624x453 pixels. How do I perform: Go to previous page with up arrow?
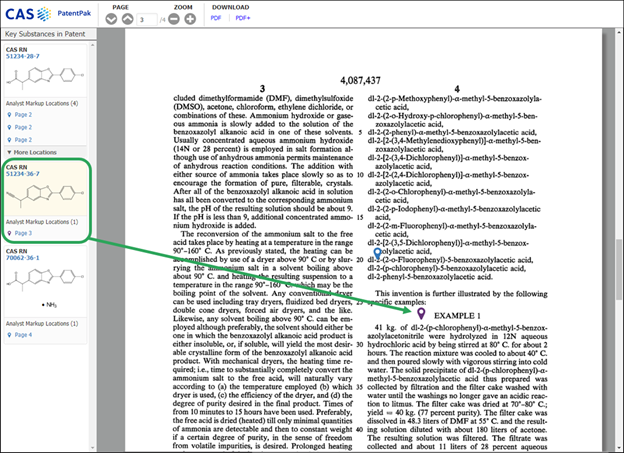coord(127,19)
